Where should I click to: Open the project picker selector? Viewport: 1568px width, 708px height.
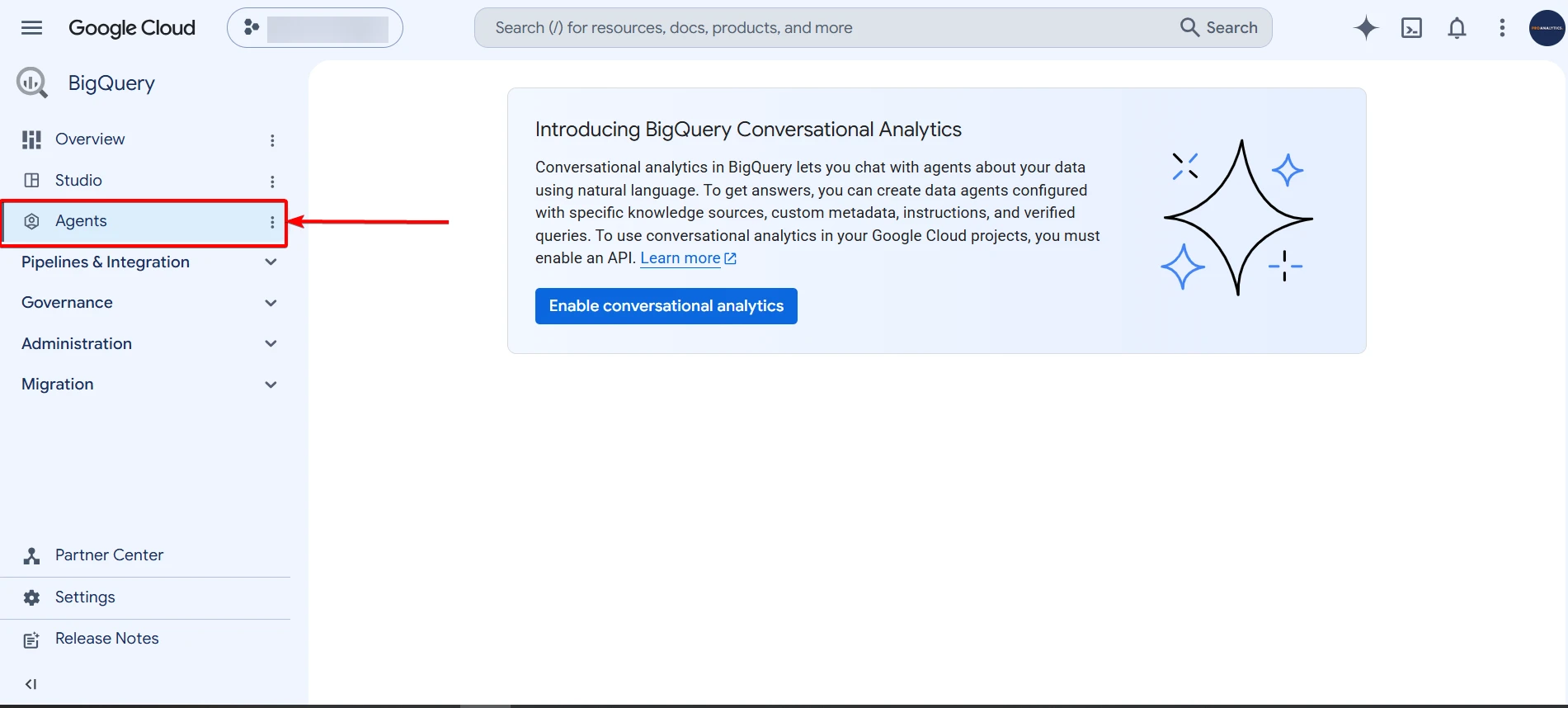pyautogui.click(x=315, y=28)
